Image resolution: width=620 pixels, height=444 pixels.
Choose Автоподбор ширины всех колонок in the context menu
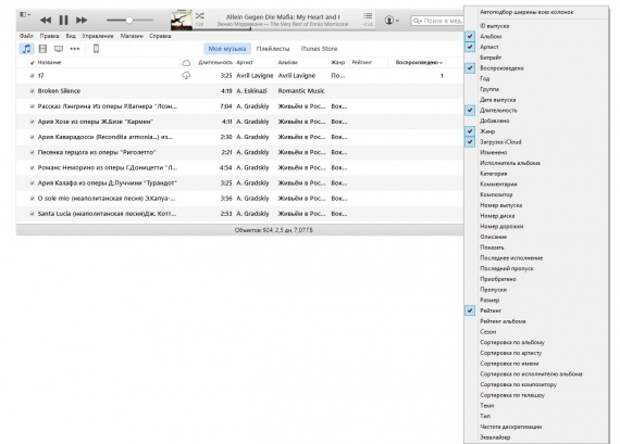[526, 12]
